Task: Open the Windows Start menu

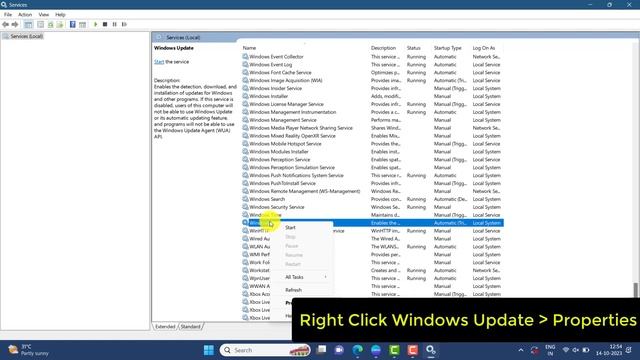Action: click(209, 350)
